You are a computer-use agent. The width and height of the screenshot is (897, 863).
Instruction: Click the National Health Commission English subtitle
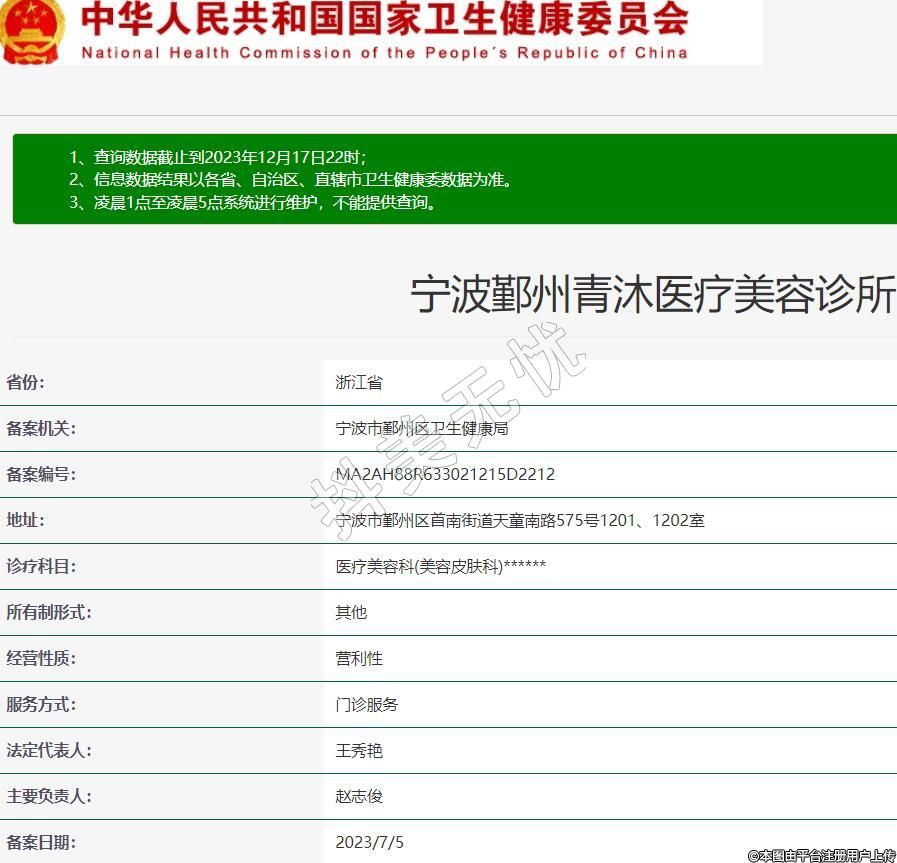point(385,53)
